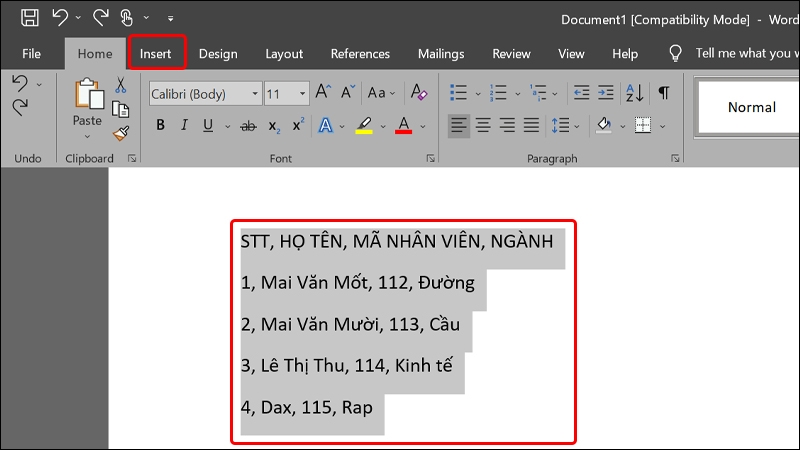
Task: Click the Numbering list icon
Action: (x=498, y=93)
